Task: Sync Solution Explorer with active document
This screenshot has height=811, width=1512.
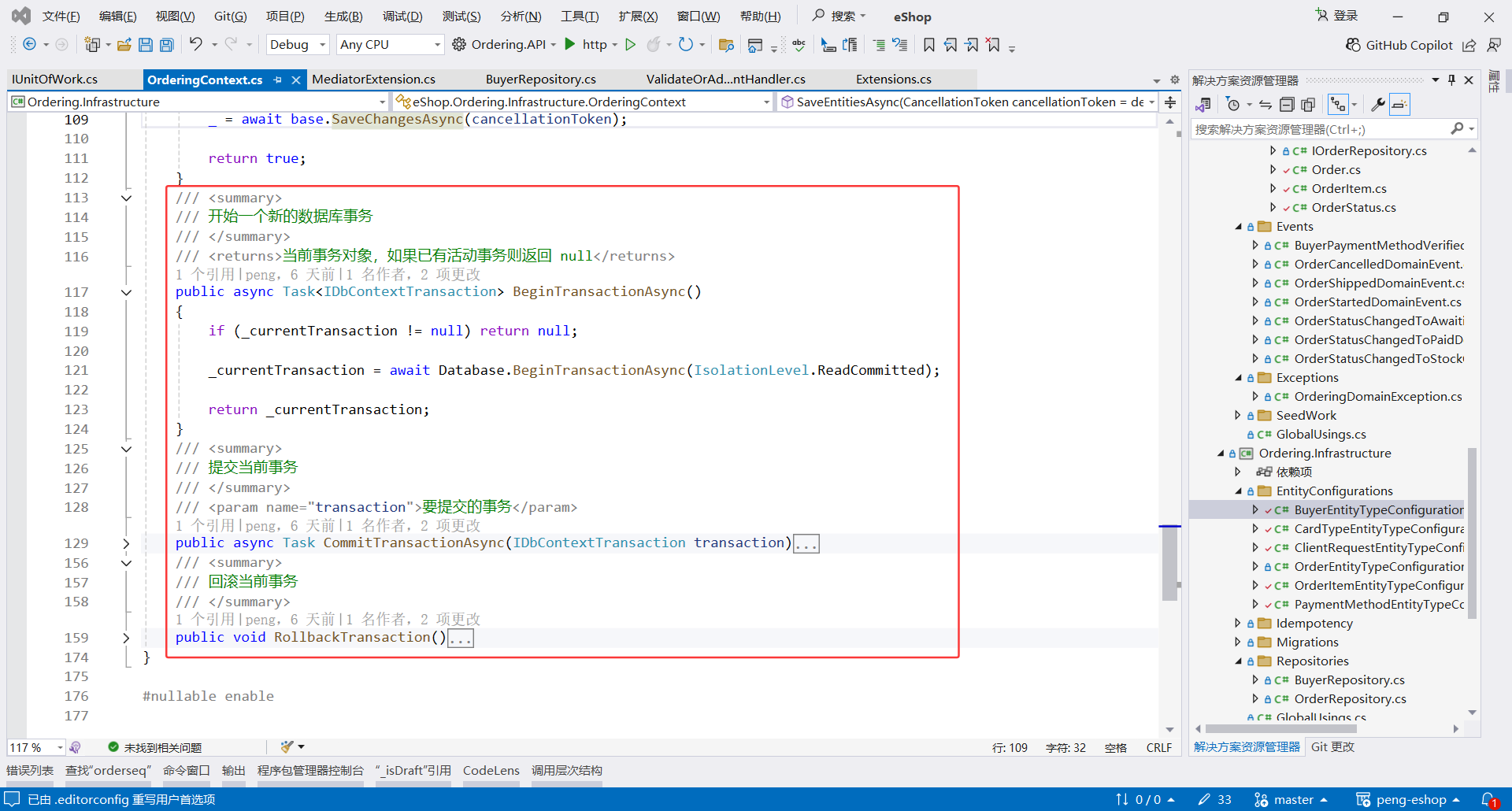Action: (1264, 104)
